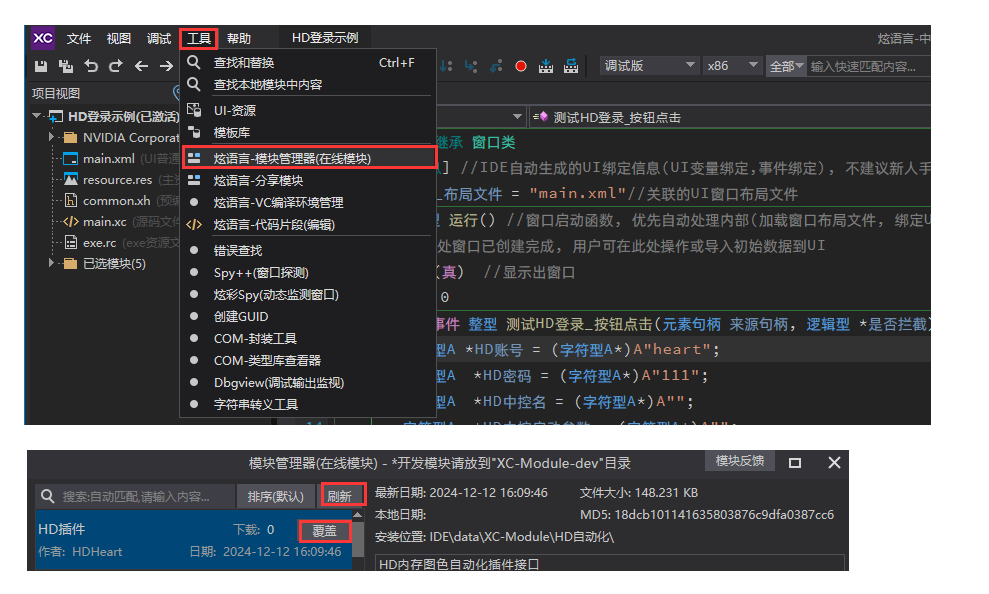
Task: Open the 视图 menu
Action: click(x=119, y=38)
